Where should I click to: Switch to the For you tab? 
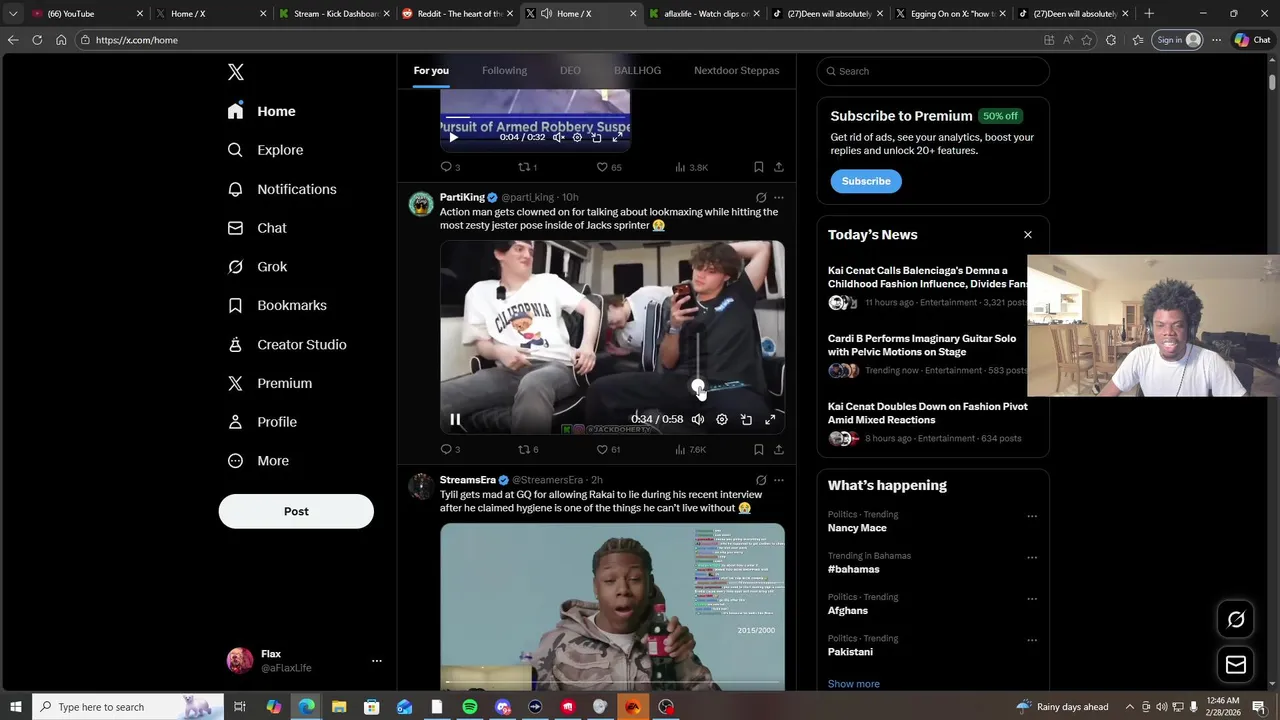[431, 70]
